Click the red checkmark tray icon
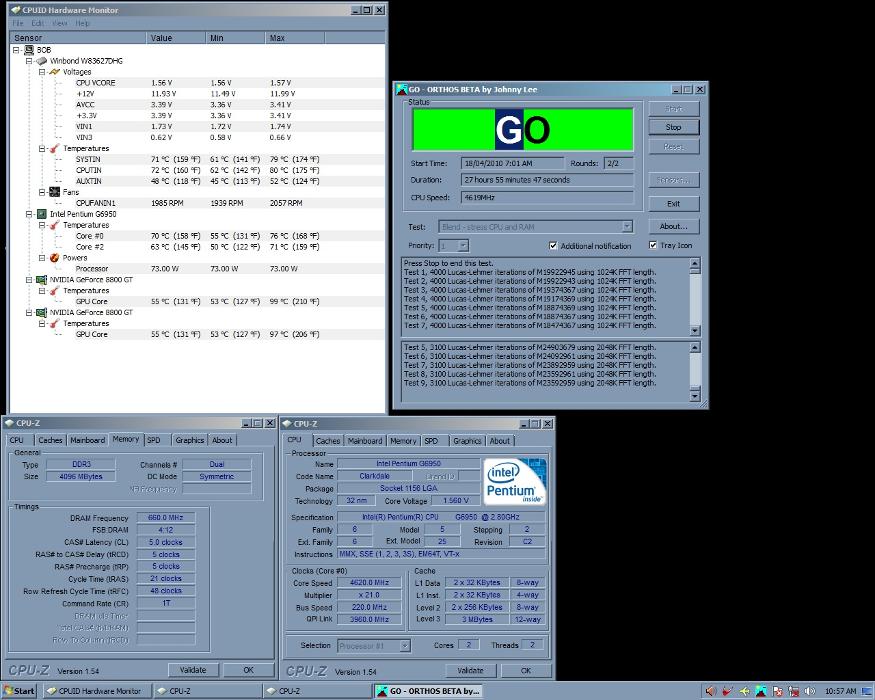The image size is (875, 700). click(728, 691)
